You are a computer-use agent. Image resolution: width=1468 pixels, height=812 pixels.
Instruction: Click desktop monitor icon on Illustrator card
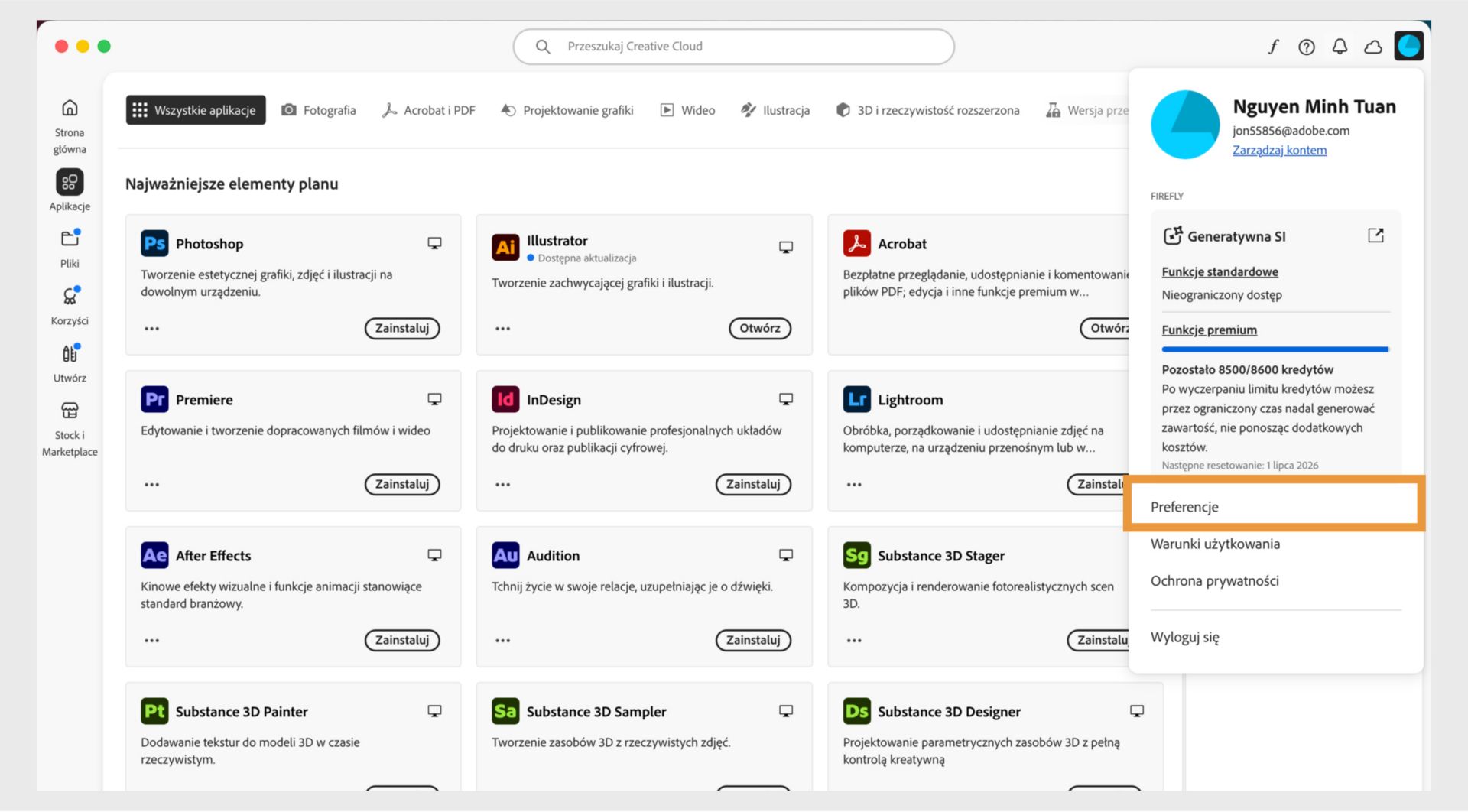785,247
